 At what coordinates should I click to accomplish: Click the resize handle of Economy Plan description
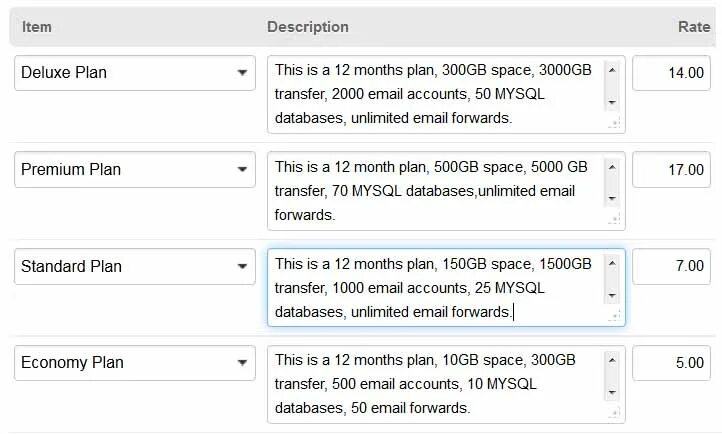coord(615,413)
